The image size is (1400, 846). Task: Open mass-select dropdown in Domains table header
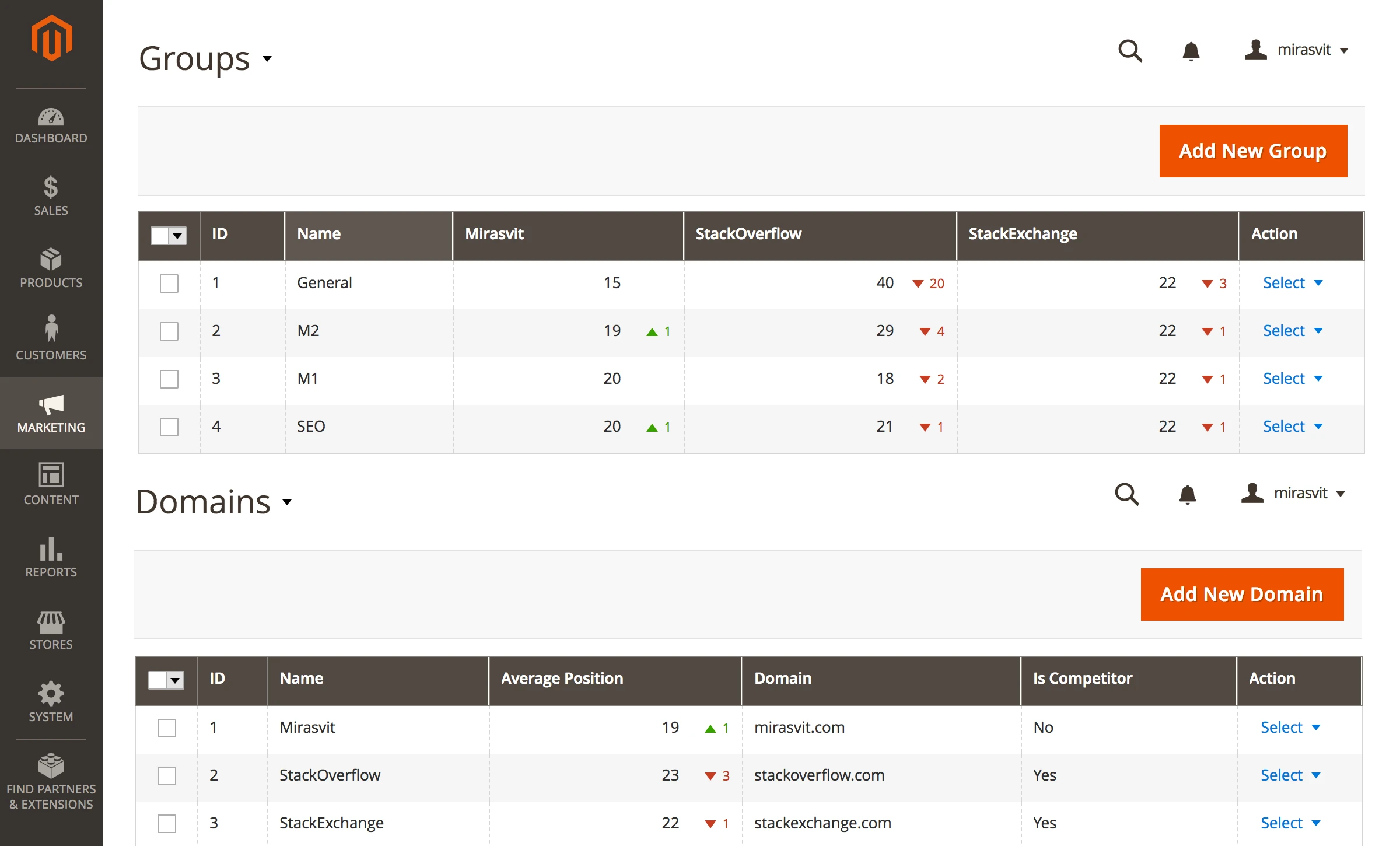[176, 680]
